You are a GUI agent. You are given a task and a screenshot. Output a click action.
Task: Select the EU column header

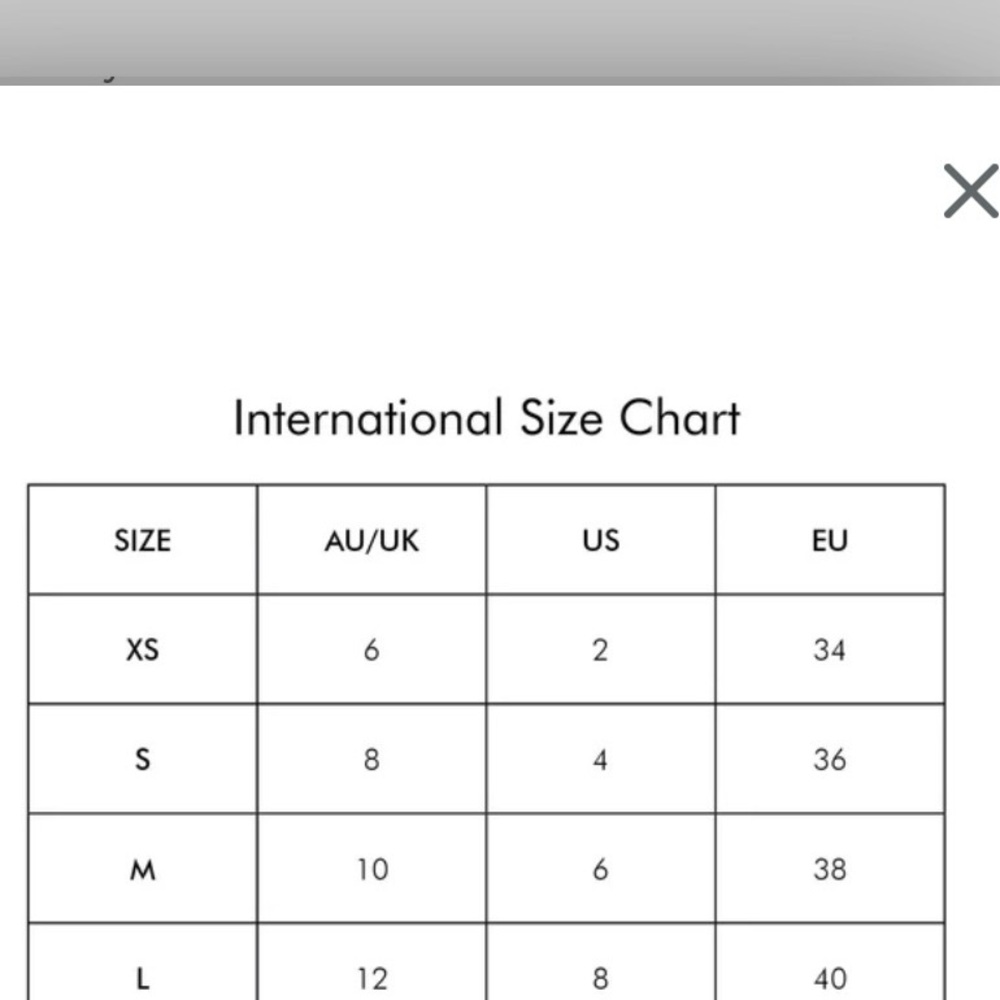[830, 541]
